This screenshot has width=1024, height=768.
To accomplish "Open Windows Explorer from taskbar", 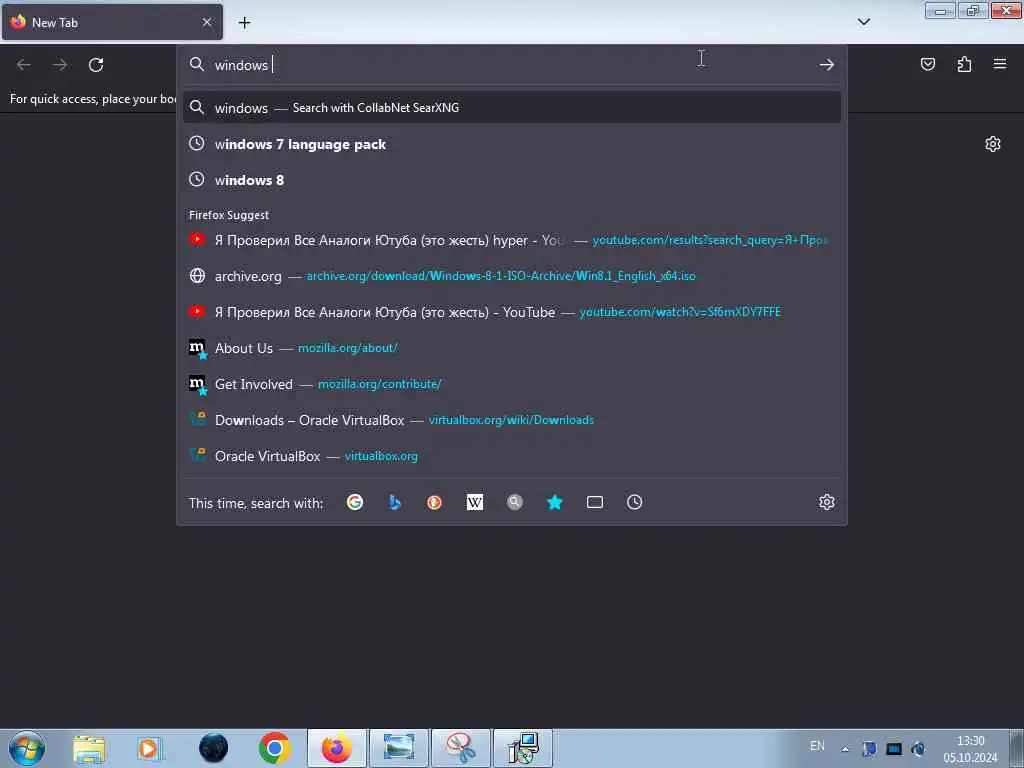I will 89,748.
